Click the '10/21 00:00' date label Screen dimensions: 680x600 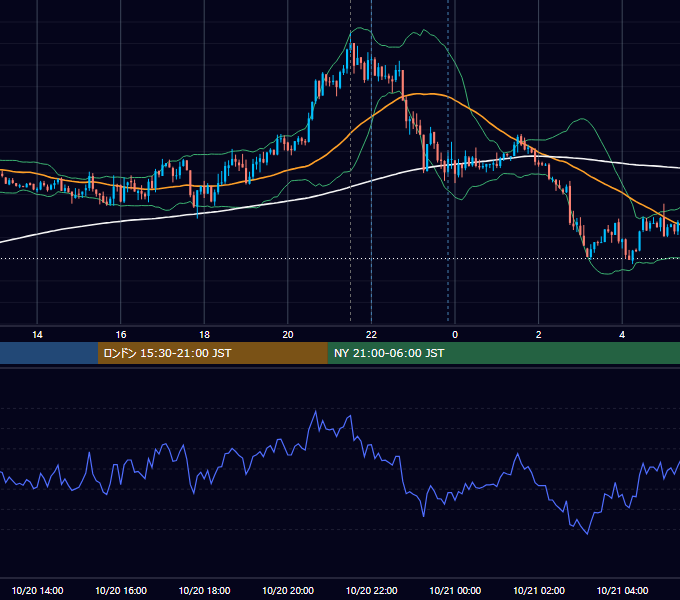[455, 590]
